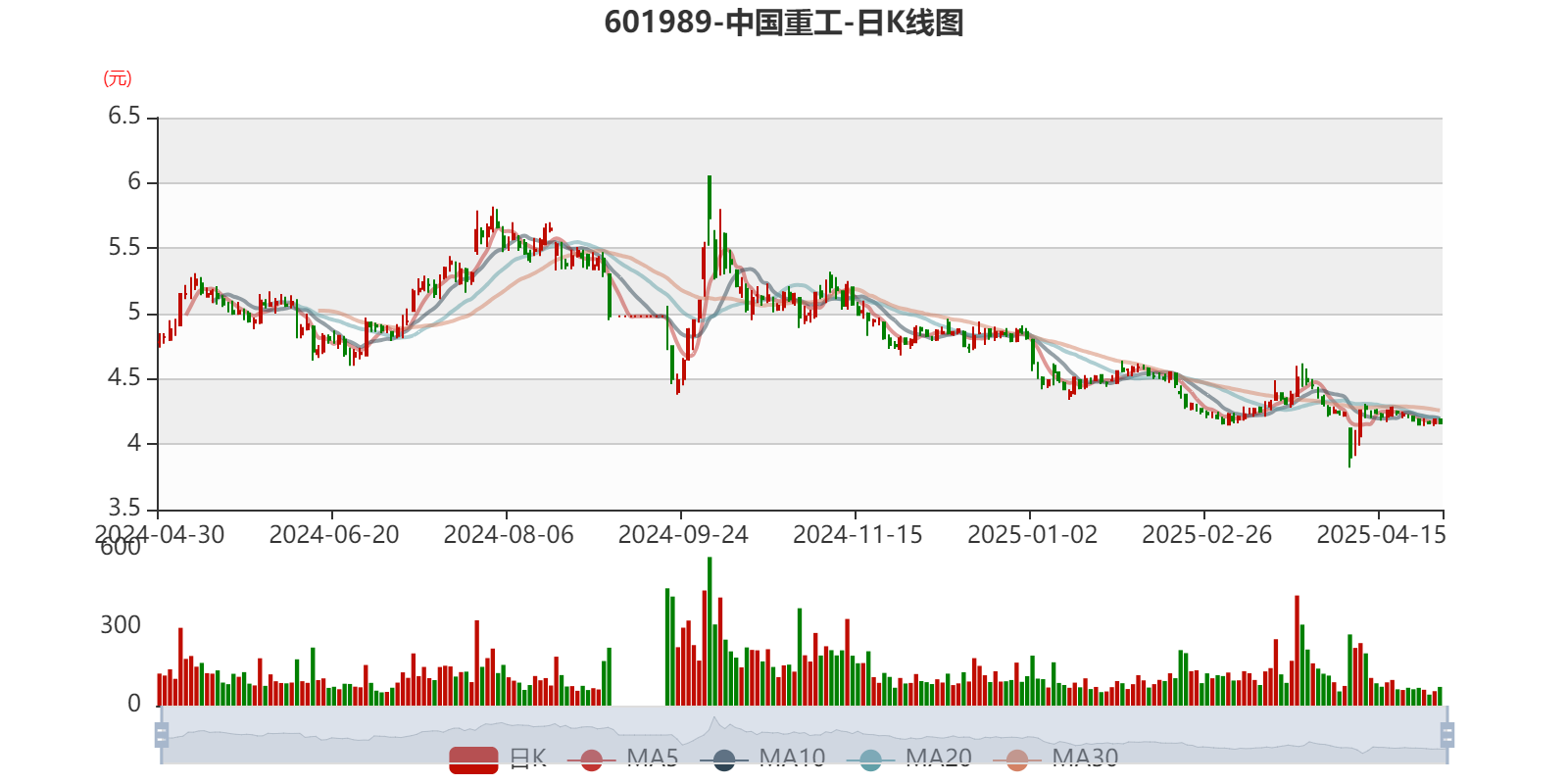The height and width of the screenshot is (784, 1568).
Task: Click the tallest green volume bar near 2024-09-24
Action: point(710,631)
